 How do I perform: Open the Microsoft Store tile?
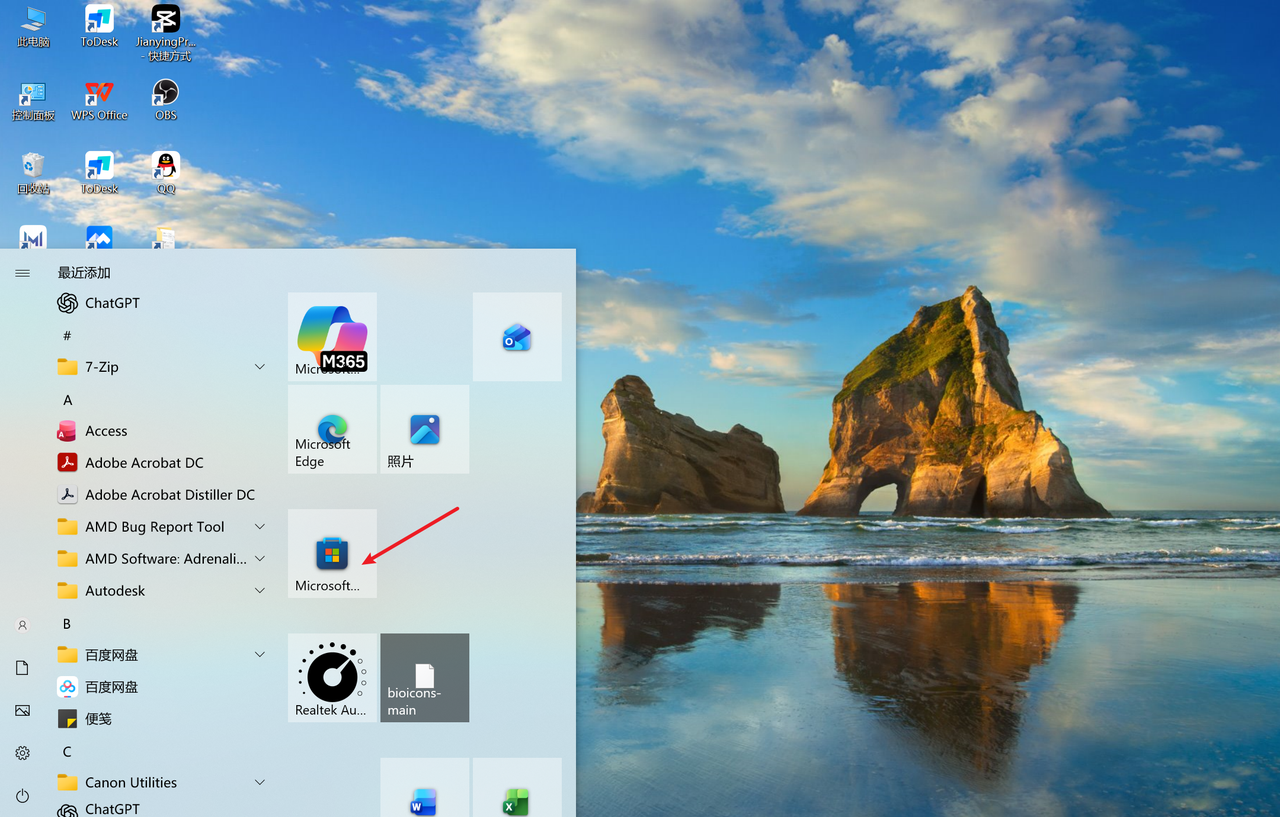click(x=332, y=554)
